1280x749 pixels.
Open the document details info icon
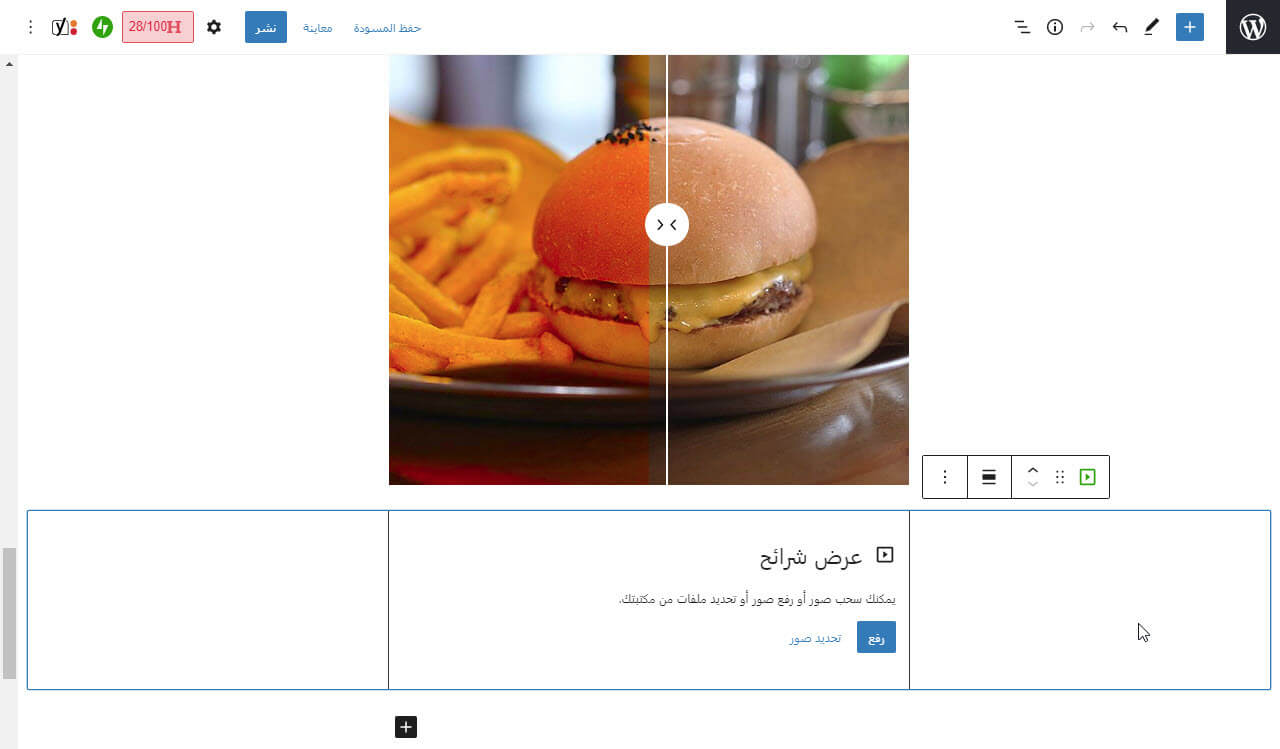[1054, 27]
